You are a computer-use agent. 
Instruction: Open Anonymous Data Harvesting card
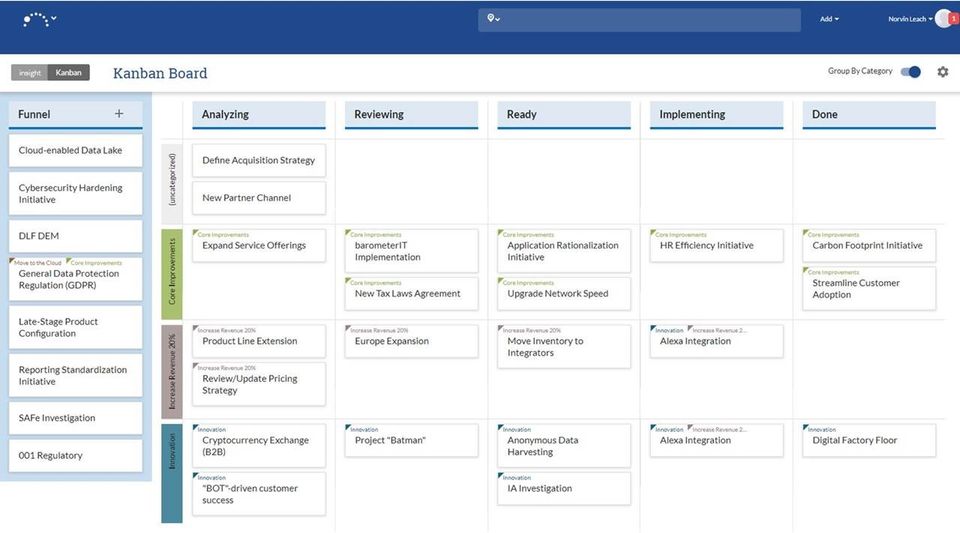click(x=564, y=445)
